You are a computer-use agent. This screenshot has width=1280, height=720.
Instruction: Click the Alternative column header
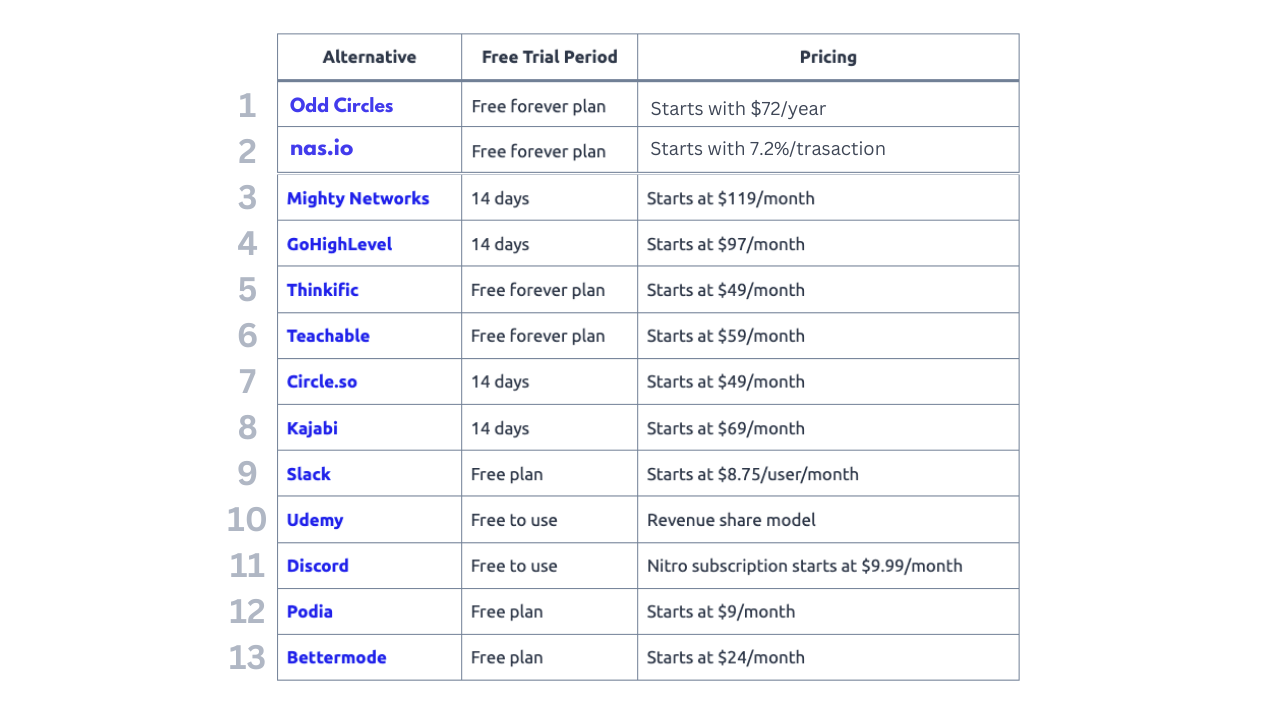(x=369, y=57)
